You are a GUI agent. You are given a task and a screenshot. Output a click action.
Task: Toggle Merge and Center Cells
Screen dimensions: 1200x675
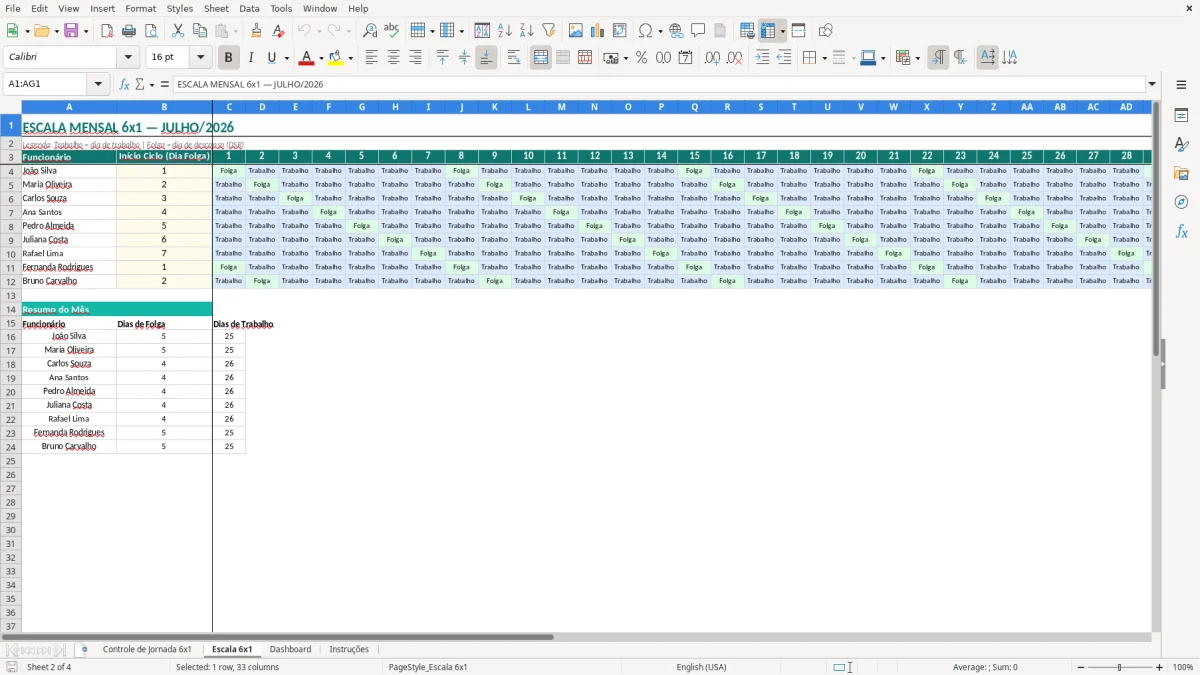point(541,58)
